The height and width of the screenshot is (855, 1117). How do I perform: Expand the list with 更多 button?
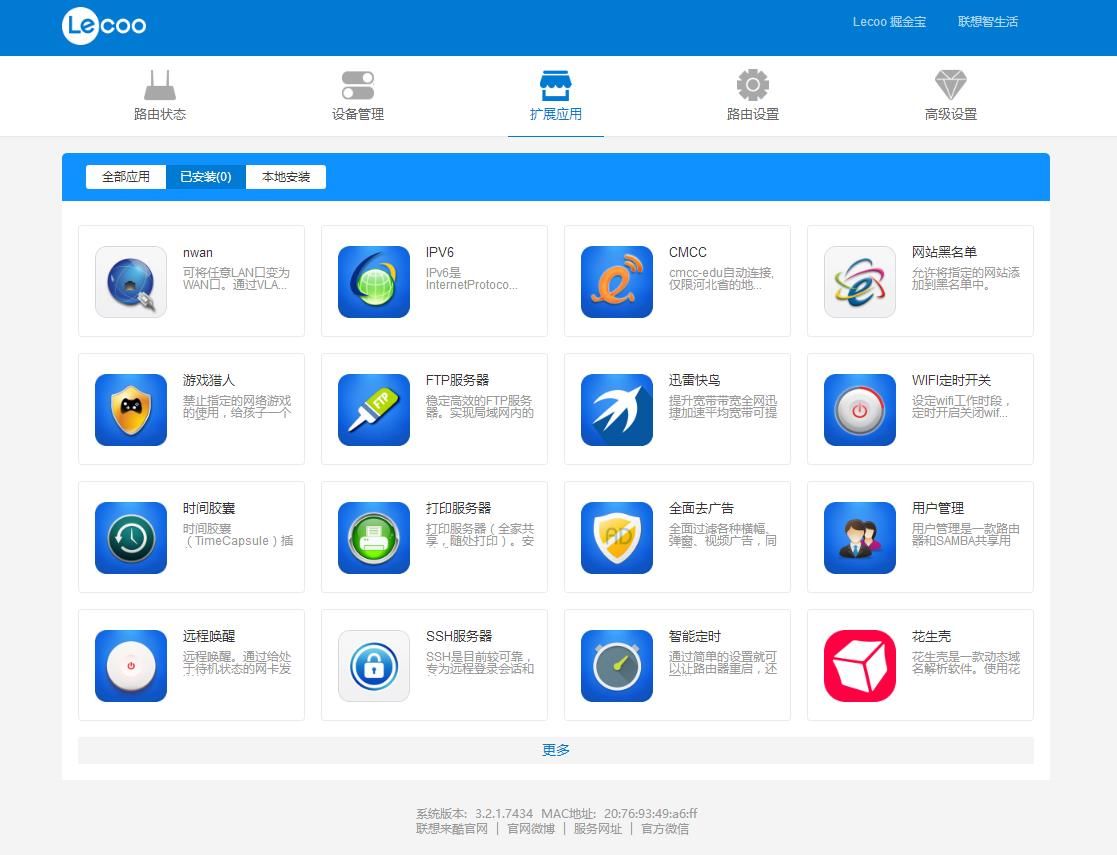click(x=556, y=750)
